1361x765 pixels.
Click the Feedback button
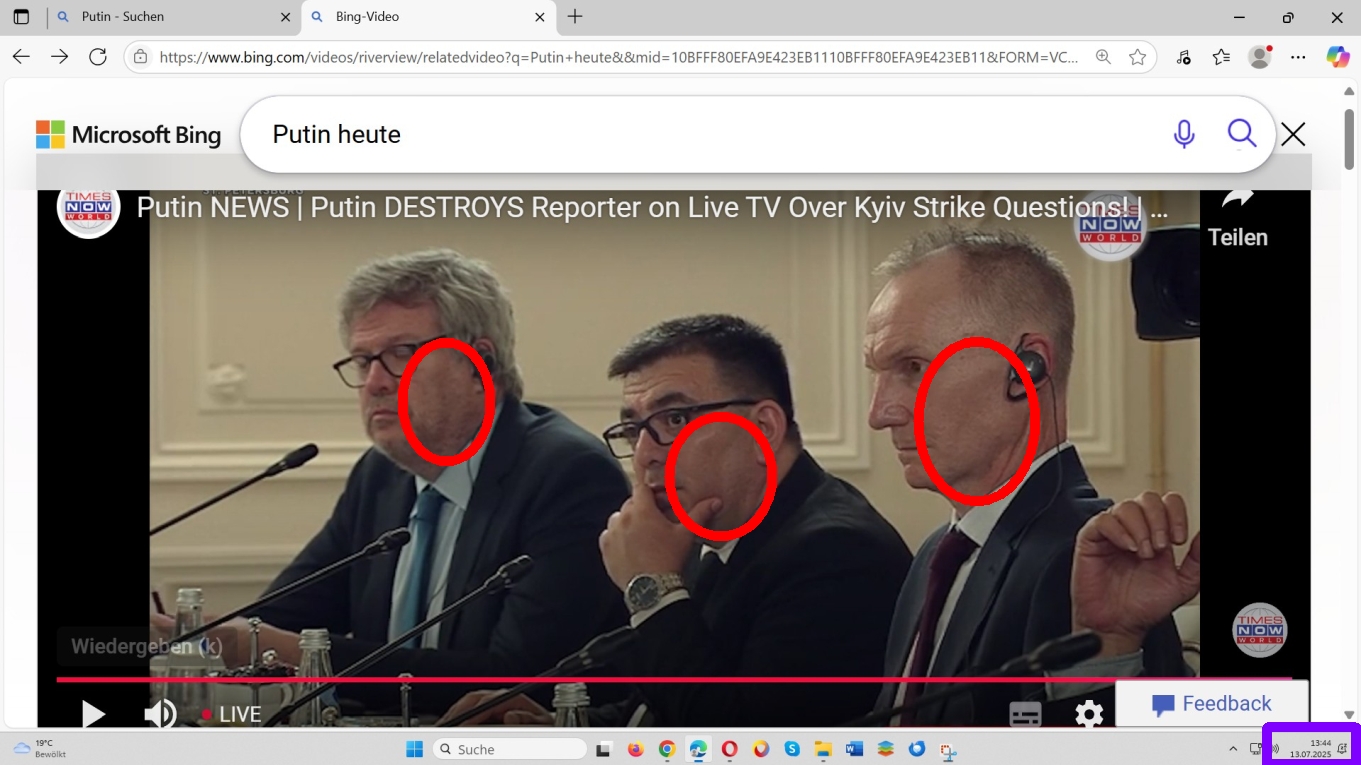pos(1211,704)
